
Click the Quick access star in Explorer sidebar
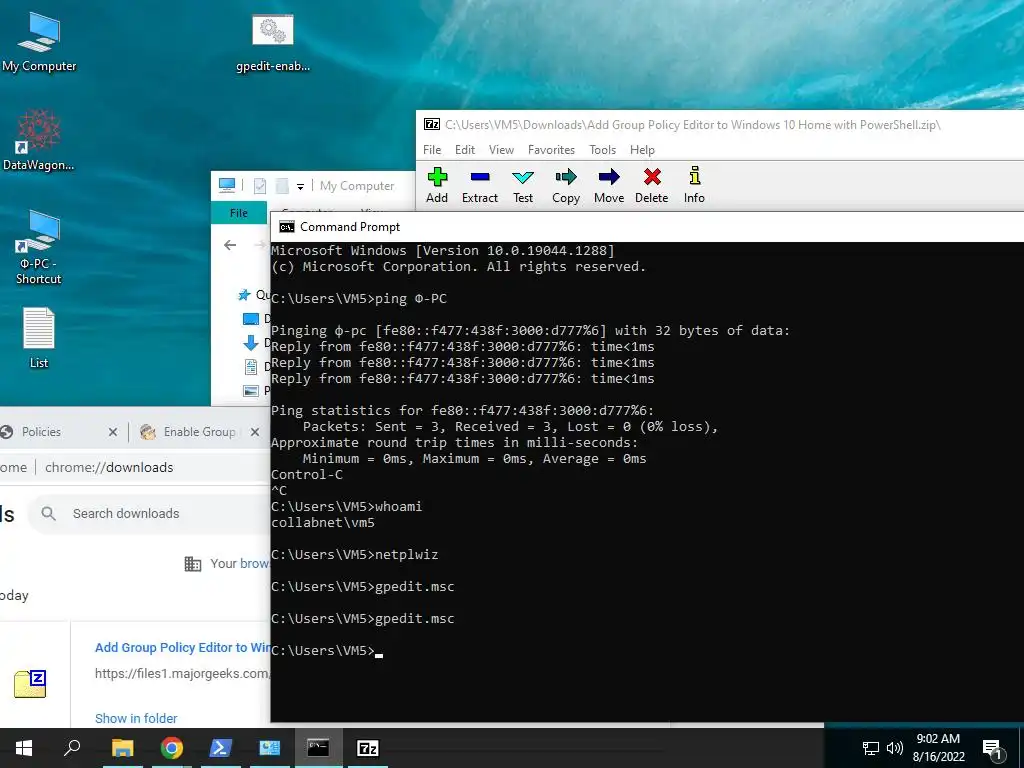(x=244, y=295)
